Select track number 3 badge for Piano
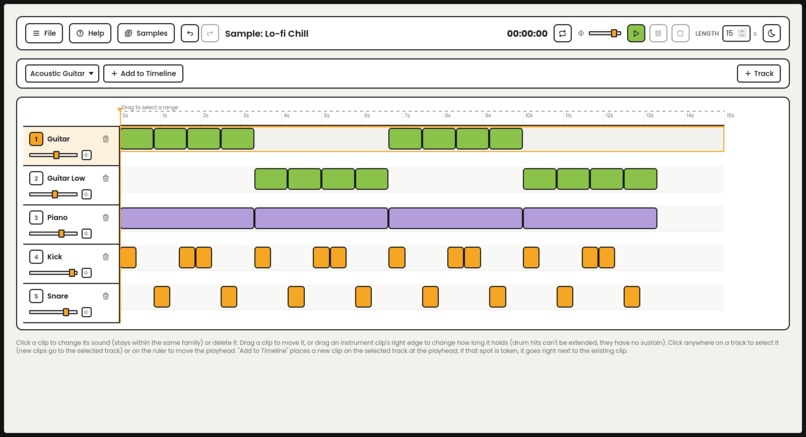Screen dimensions: 806x437 36,217
